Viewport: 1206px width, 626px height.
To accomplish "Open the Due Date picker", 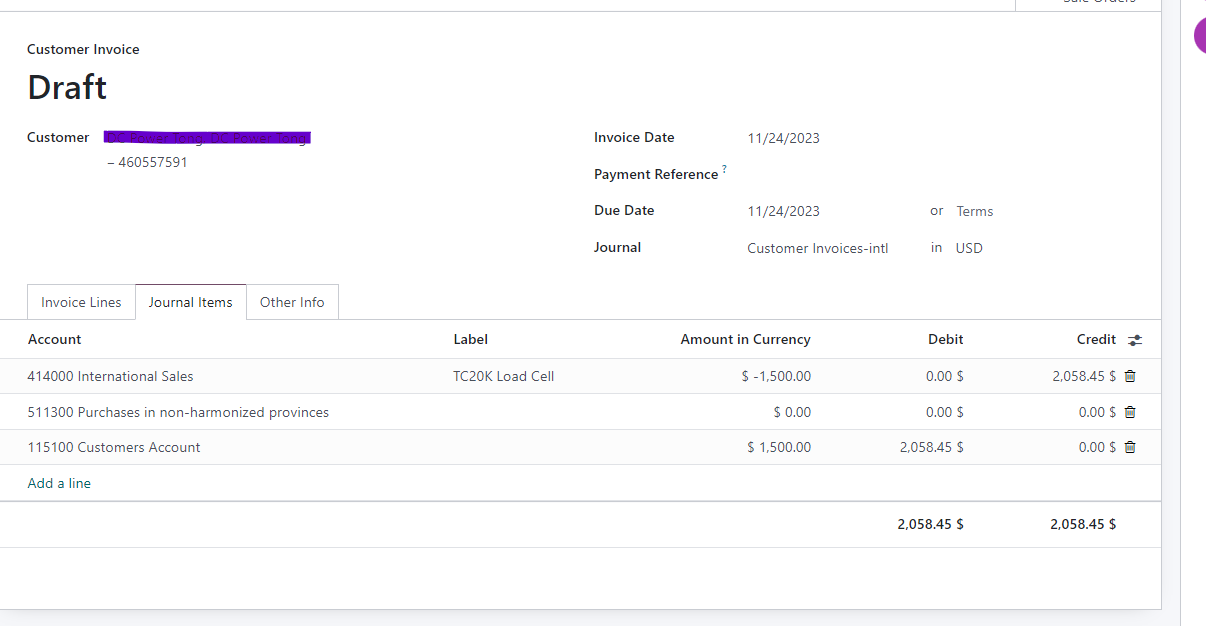I will coord(783,211).
